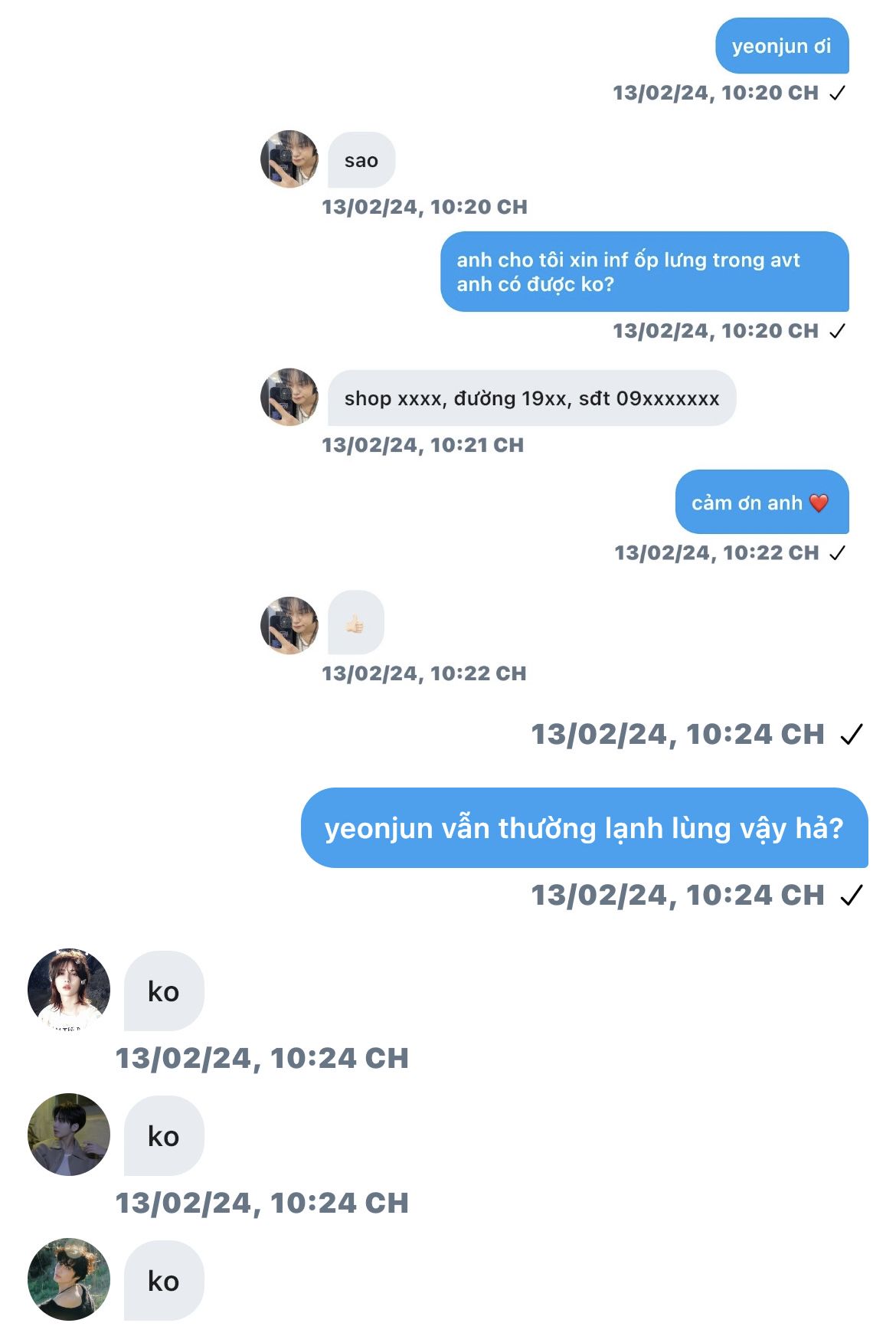Open profile picture beside first 'ko' reply

coord(69,990)
